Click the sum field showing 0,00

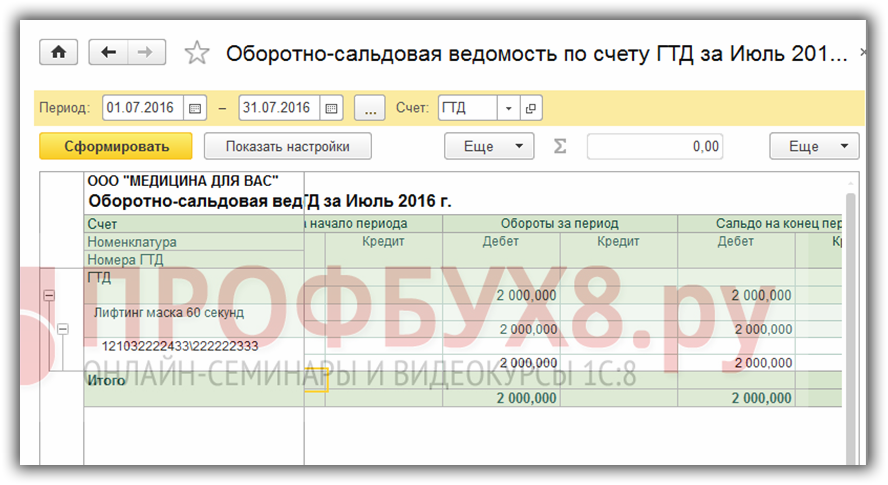coord(655,146)
